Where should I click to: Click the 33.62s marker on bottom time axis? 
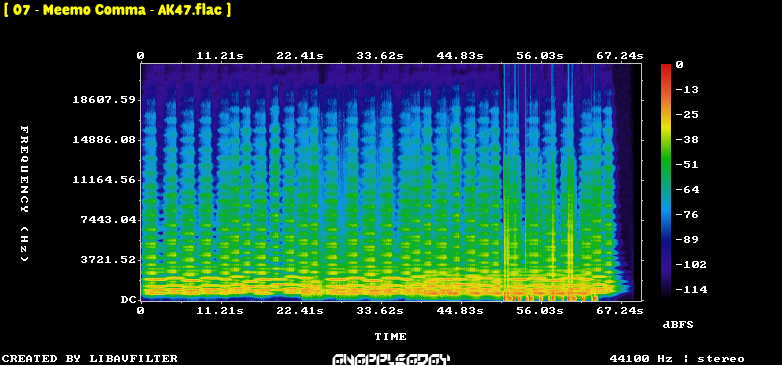[x=381, y=311]
